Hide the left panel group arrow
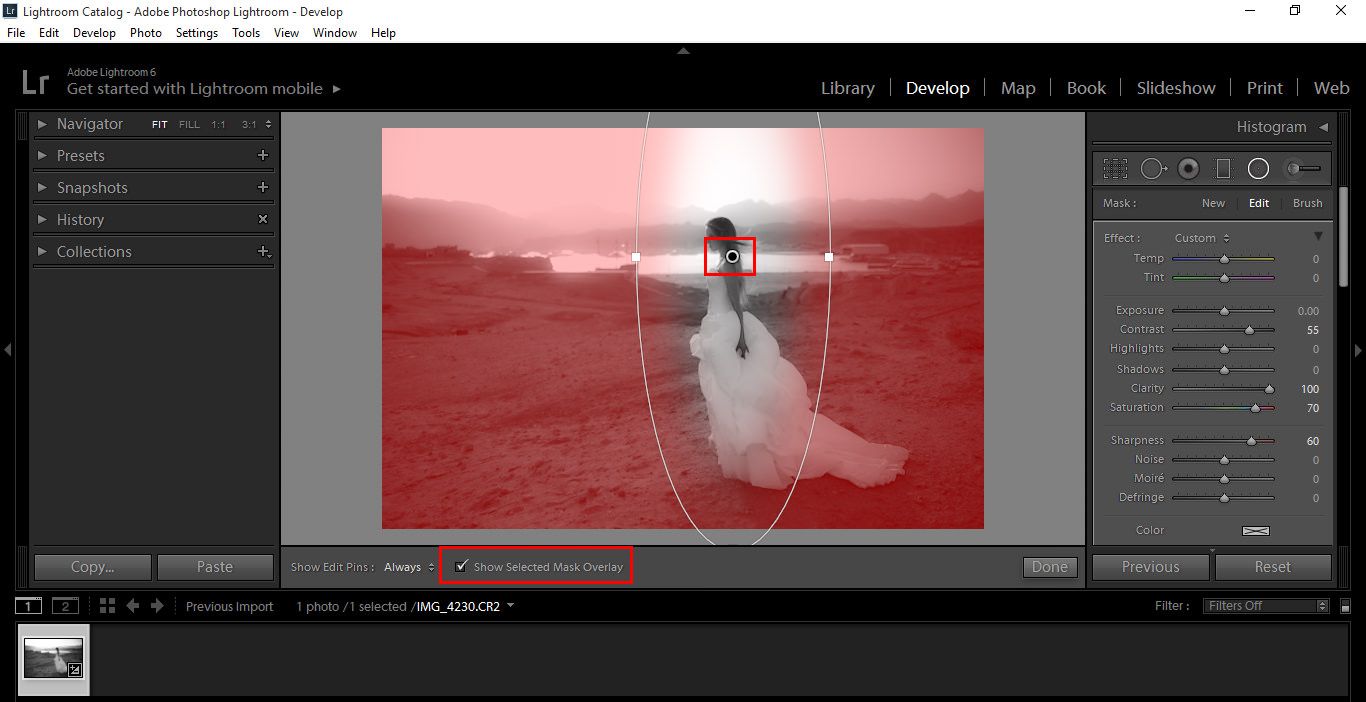Viewport: 1366px width, 702px height. 8,349
